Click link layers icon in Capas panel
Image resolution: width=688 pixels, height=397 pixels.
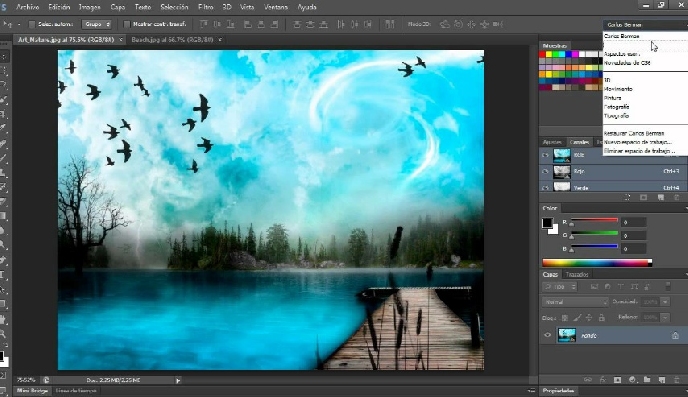pyautogui.click(x=588, y=379)
